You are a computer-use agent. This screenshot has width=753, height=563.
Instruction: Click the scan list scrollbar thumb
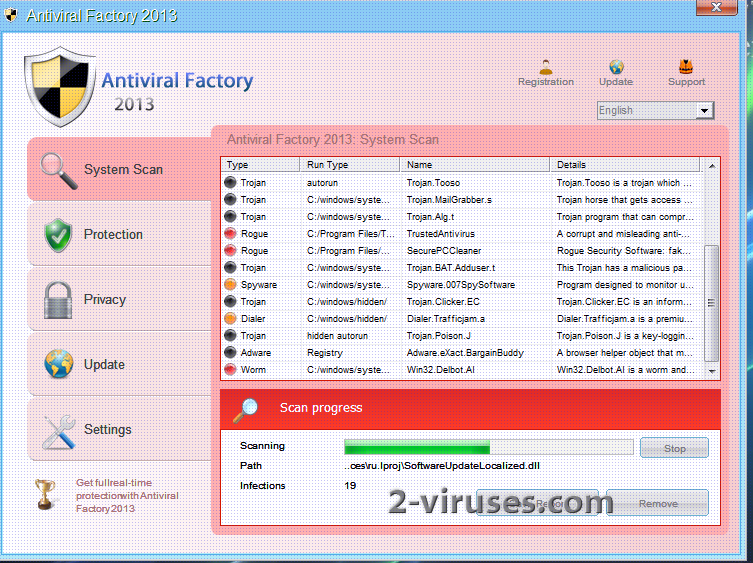click(x=711, y=303)
